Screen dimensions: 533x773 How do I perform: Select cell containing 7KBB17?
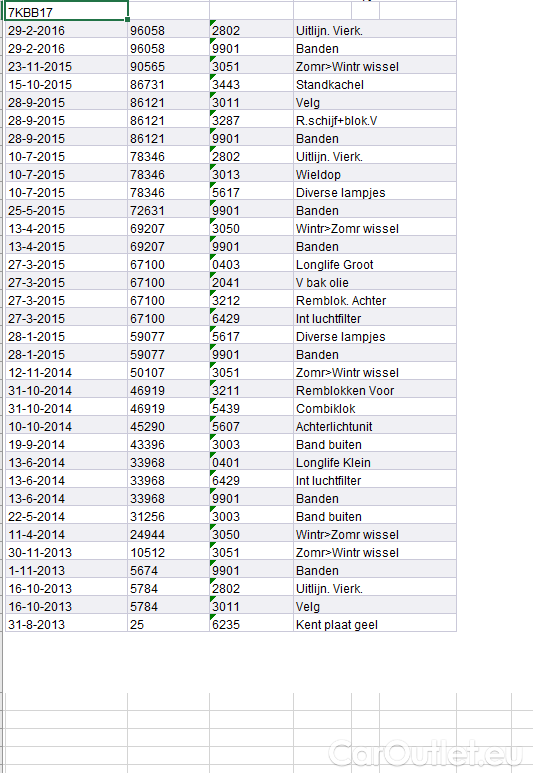(66, 11)
